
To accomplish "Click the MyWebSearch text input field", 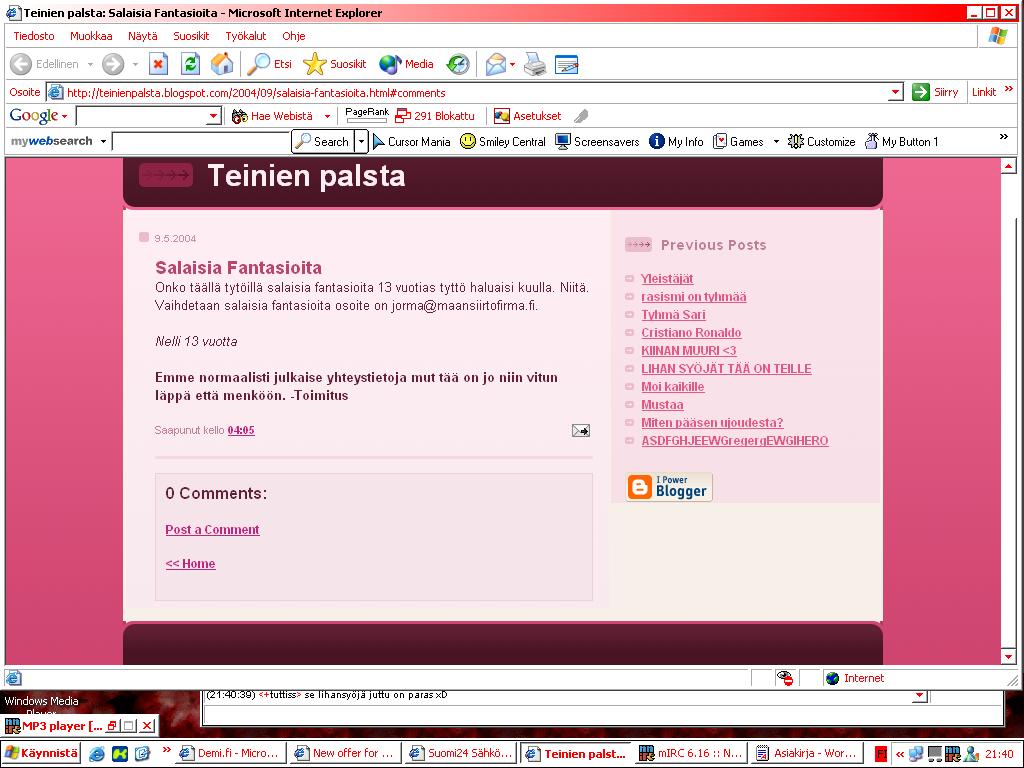I will tap(200, 142).
